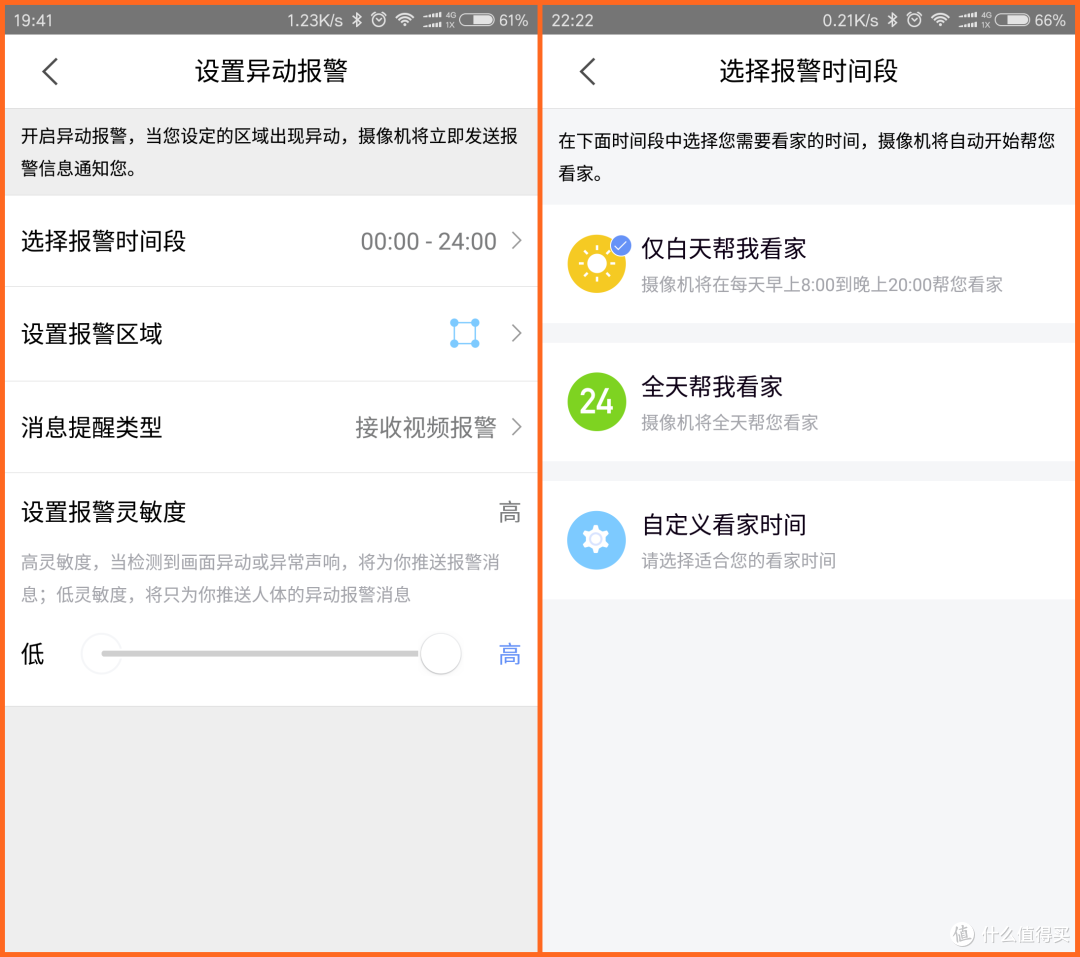The image size is (1080, 957).
Task: Open 消息提醒类型 chevron arrow
Action: pyautogui.click(x=517, y=427)
